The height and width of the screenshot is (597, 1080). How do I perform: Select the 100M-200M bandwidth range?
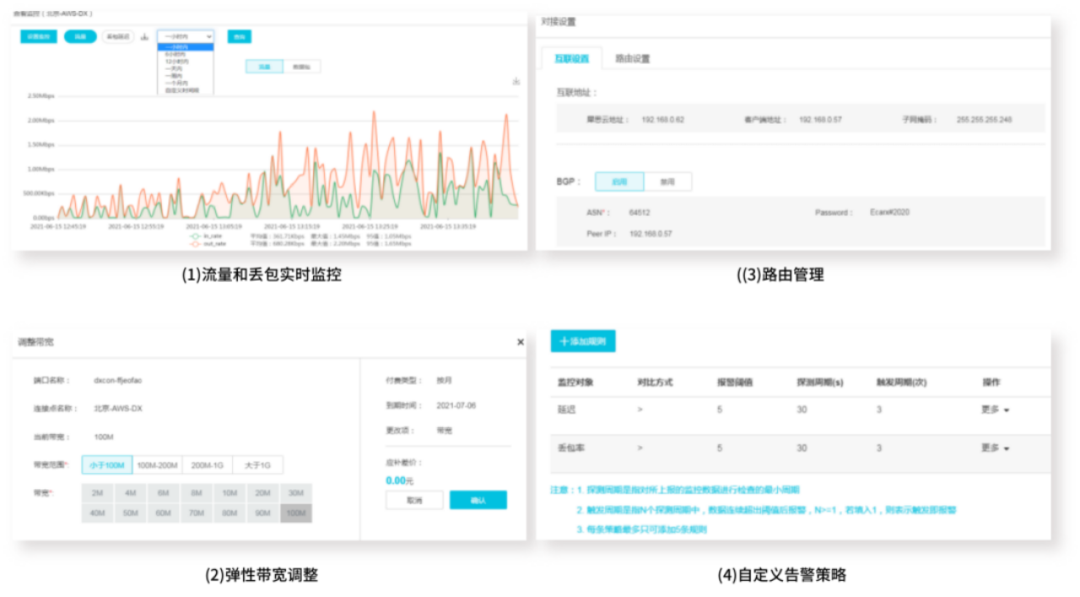pos(157,465)
